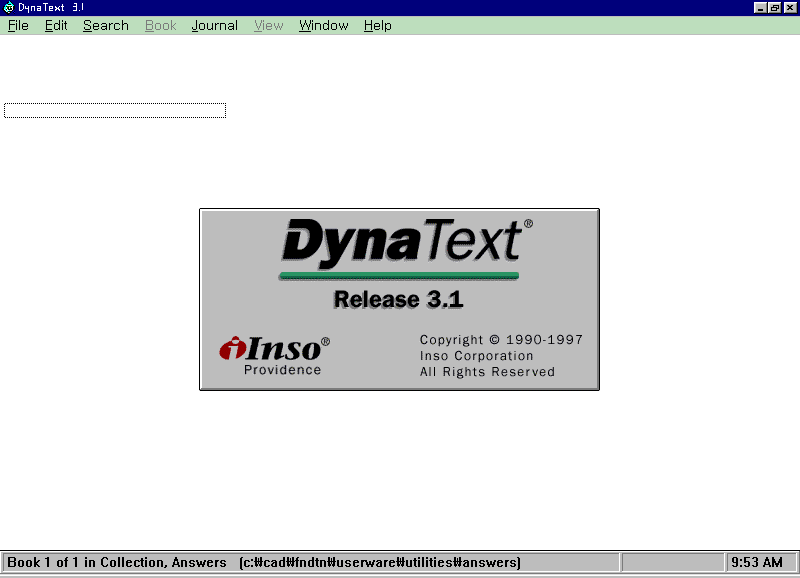Open the Edit menu
The width and height of the screenshot is (800, 578).
tap(56, 26)
